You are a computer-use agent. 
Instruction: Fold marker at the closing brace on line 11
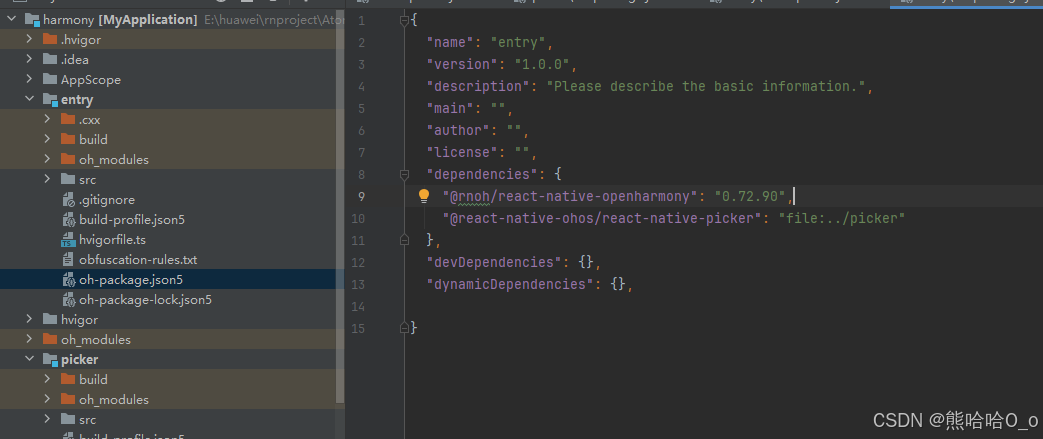(x=404, y=238)
